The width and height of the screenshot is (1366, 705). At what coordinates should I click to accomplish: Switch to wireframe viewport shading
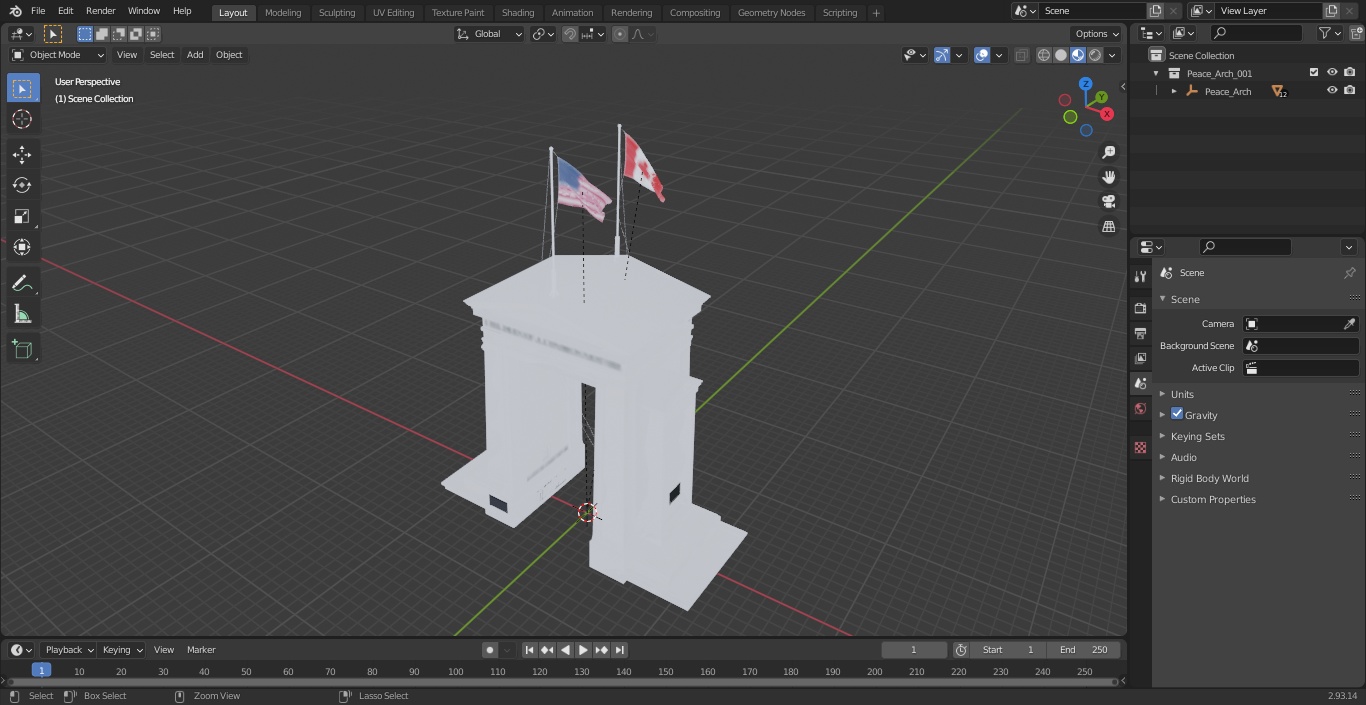(x=1044, y=55)
